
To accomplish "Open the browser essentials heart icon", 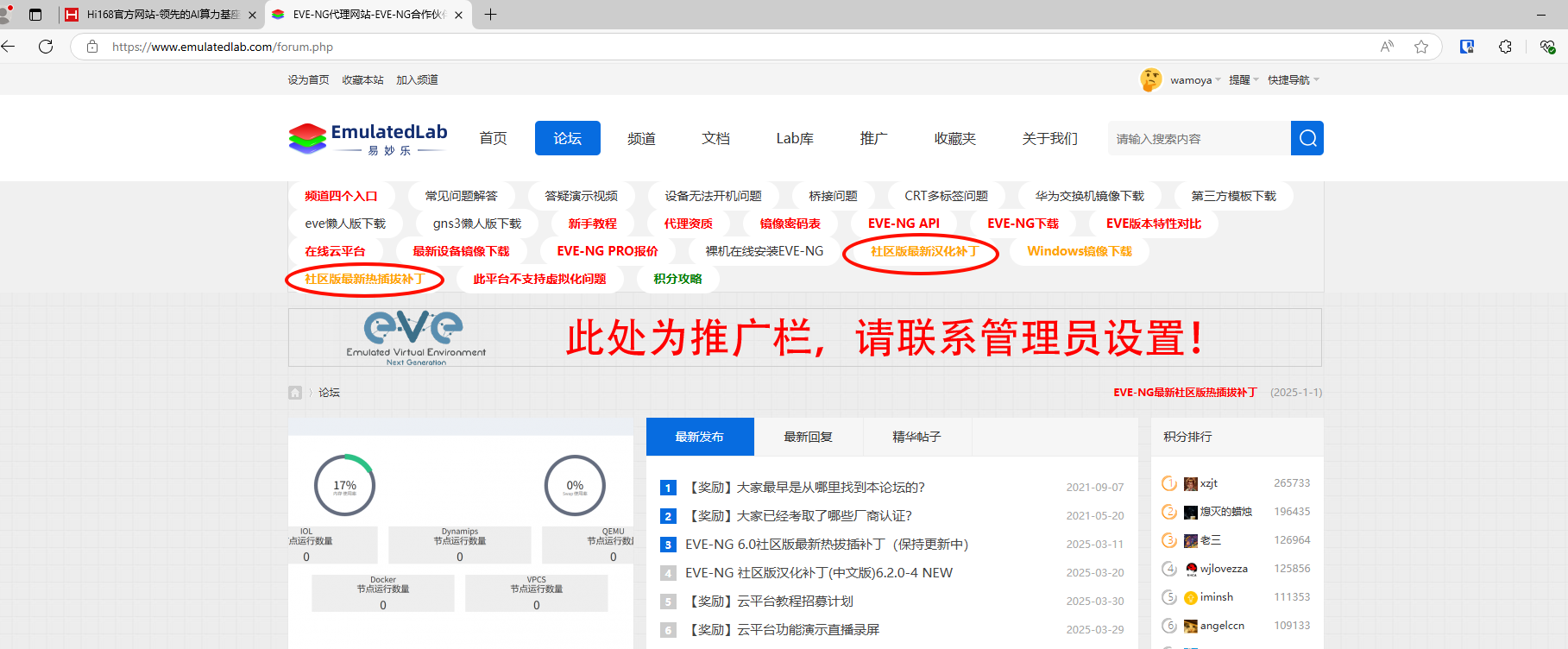I will click(x=1547, y=47).
